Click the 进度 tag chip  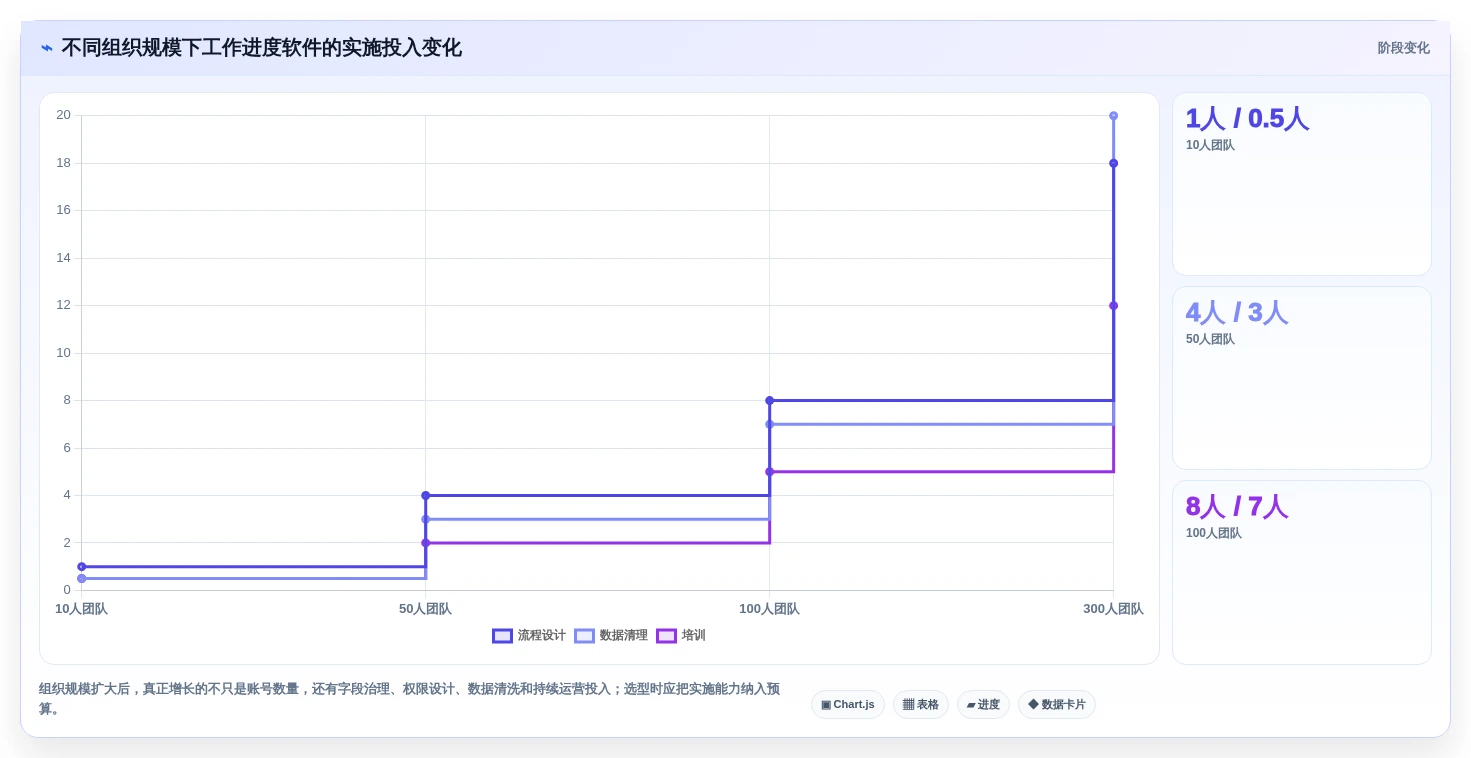pyautogui.click(x=983, y=705)
